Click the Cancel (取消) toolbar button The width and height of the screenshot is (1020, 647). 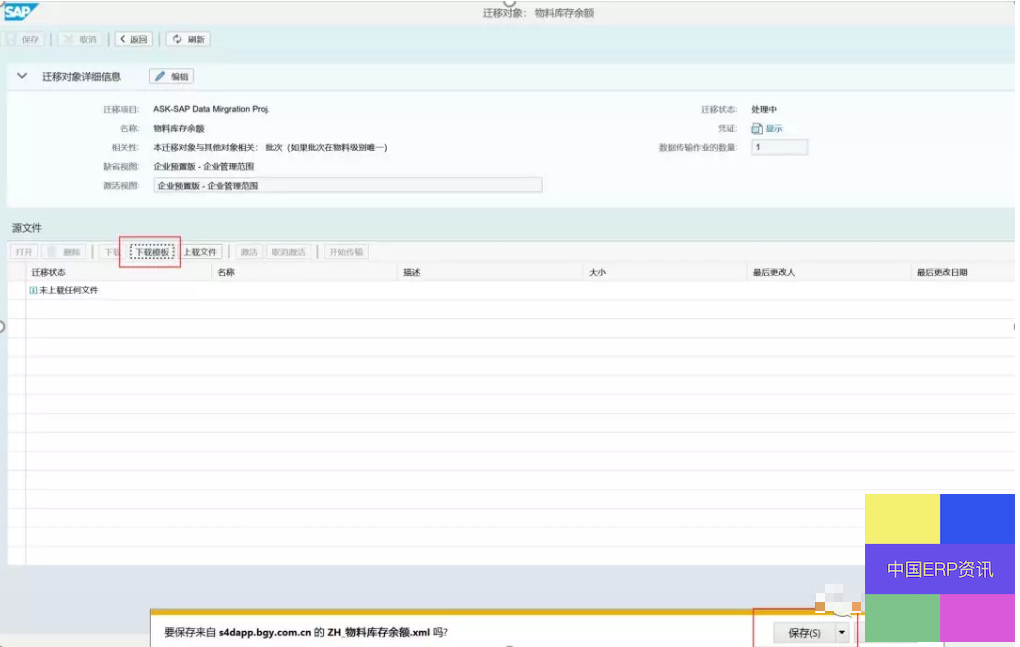coord(80,39)
